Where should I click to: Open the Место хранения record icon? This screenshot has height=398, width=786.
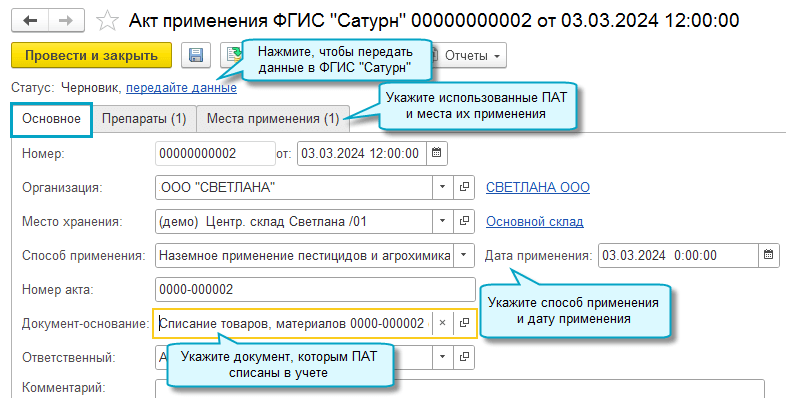[464, 221]
